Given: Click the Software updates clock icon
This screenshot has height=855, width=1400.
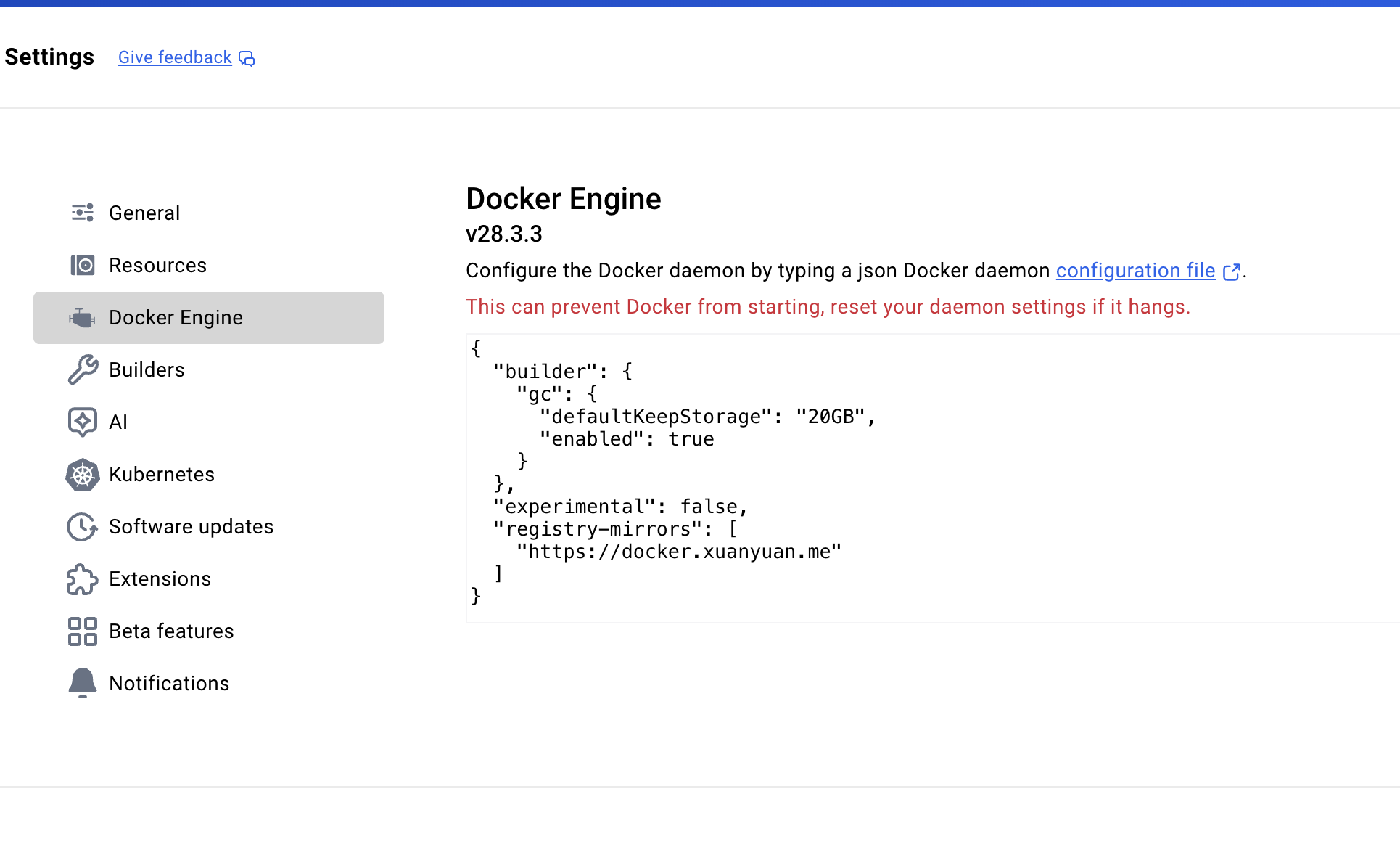Looking at the screenshot, I should pos(83,527).
